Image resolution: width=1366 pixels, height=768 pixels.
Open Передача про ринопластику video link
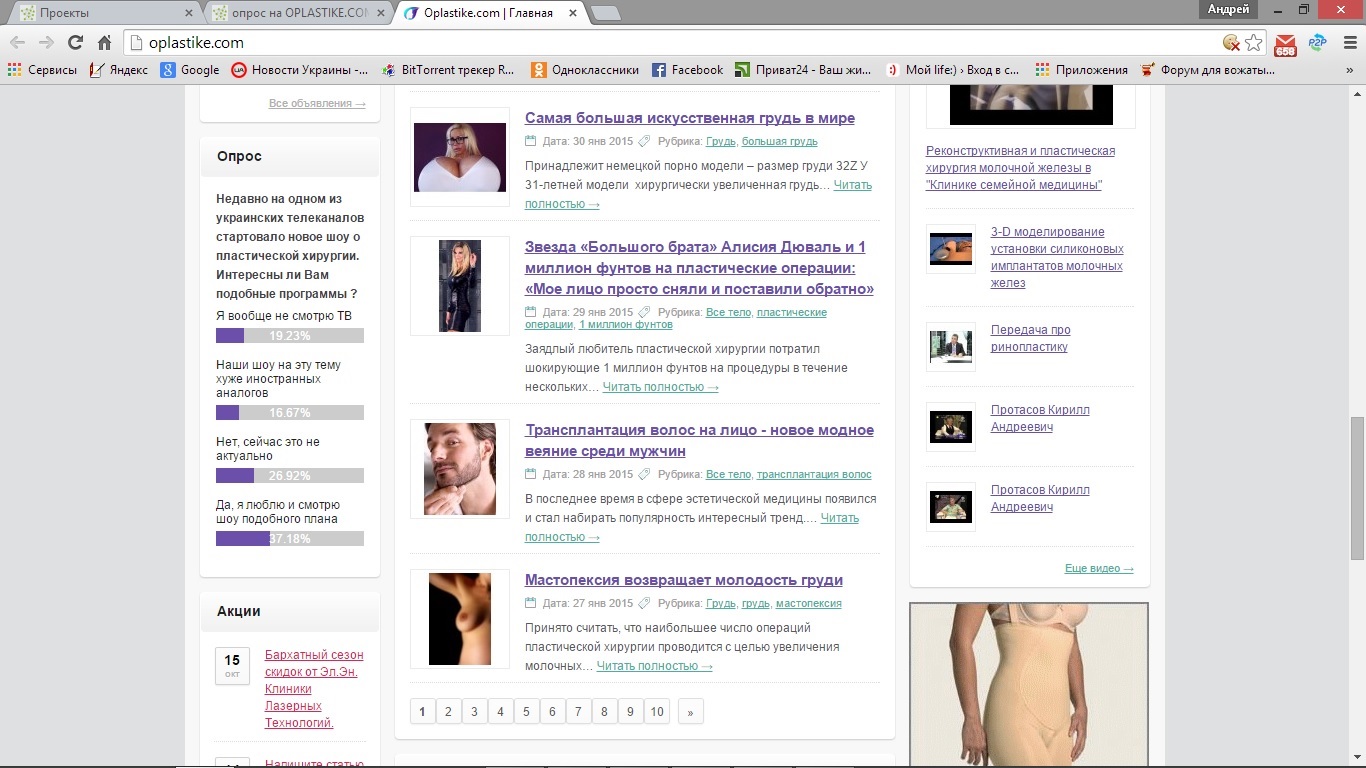(x=1031, y=338)
